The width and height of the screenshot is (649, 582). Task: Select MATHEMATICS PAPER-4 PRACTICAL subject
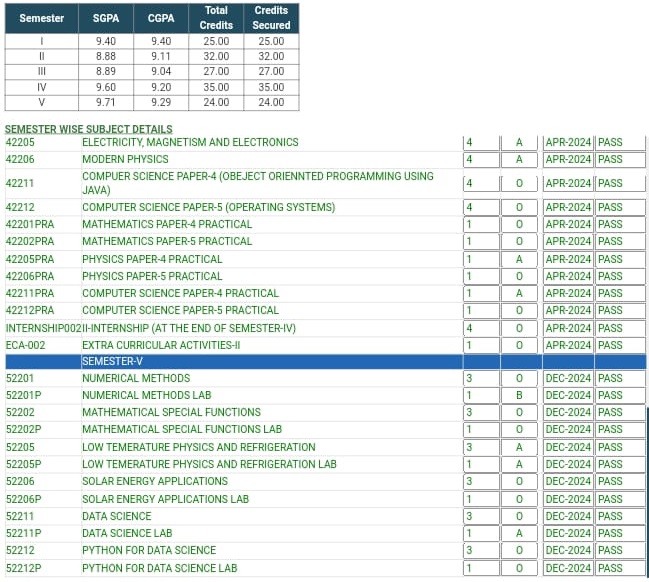[167, 224]
